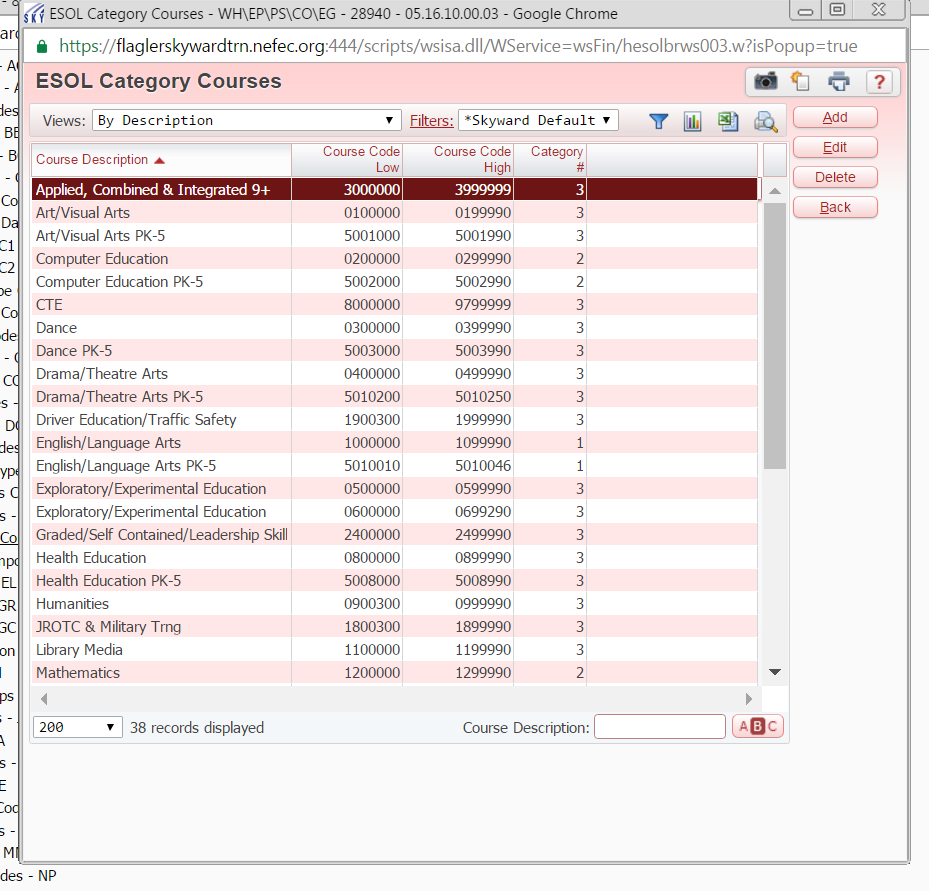929x891 pixels.
Task: Select the English/Language Arts row
Action: click(395, 443)
